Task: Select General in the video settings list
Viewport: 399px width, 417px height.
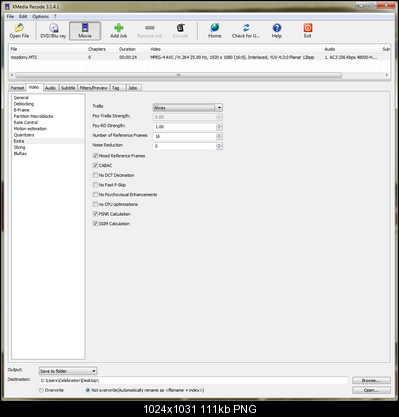Action: [21, 98]
